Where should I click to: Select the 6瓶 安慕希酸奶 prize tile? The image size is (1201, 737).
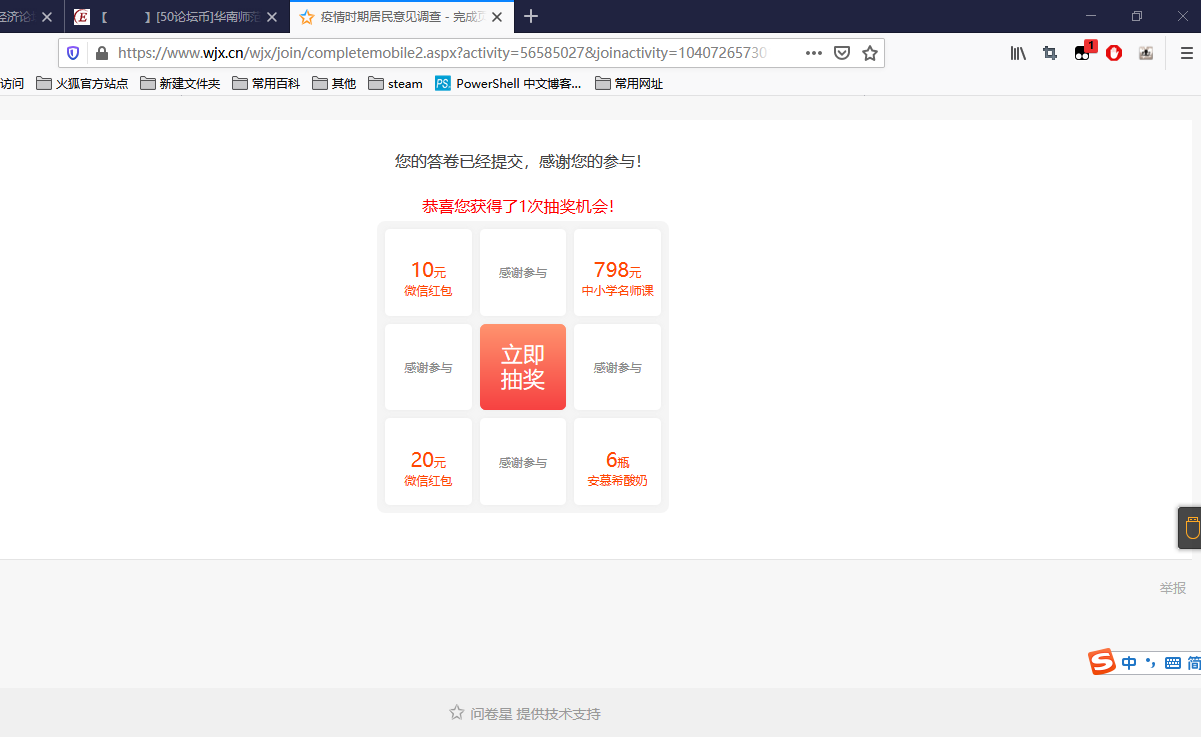pos(617,462)
